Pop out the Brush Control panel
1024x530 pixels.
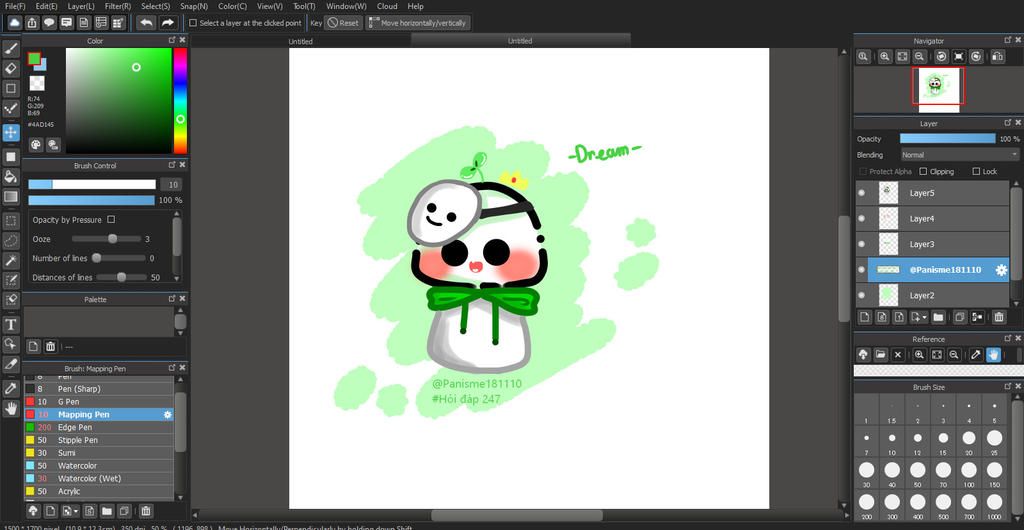tap(172, 165)
